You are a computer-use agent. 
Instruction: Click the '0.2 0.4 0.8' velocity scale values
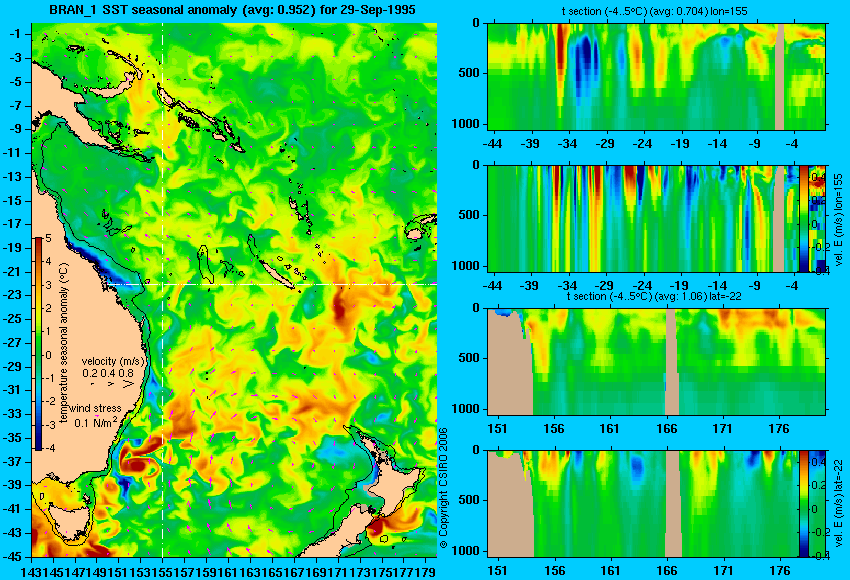108,373
